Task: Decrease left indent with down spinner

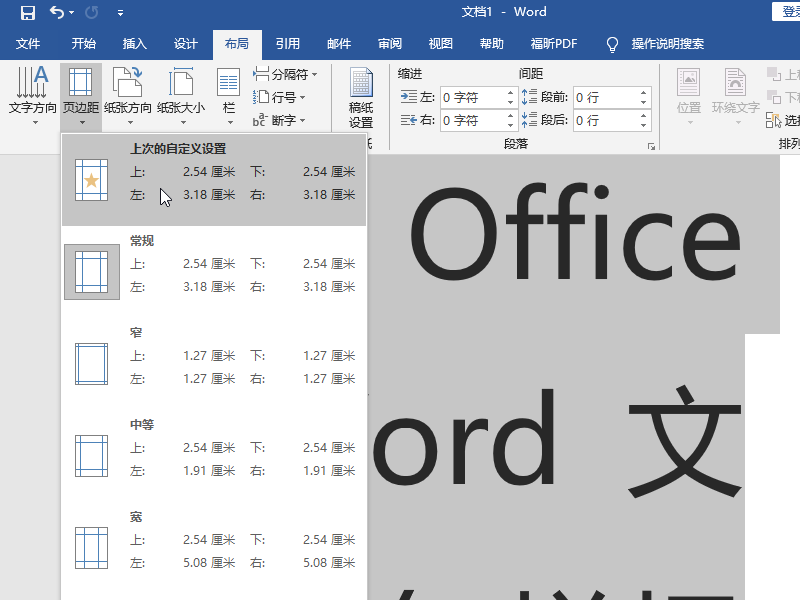Action: [511, 103]
